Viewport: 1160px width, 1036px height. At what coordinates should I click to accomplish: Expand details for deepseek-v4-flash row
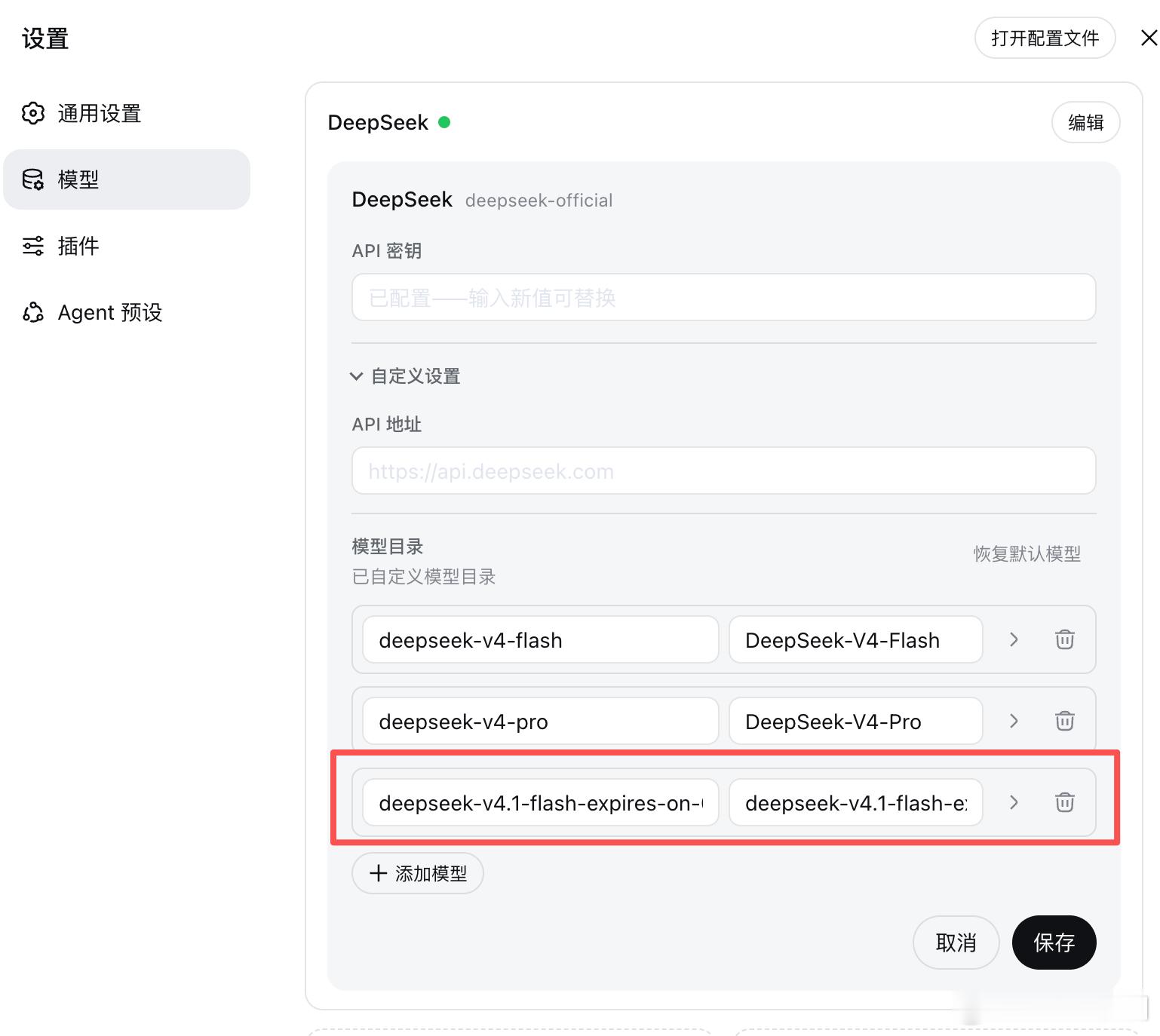point(1014,639)
